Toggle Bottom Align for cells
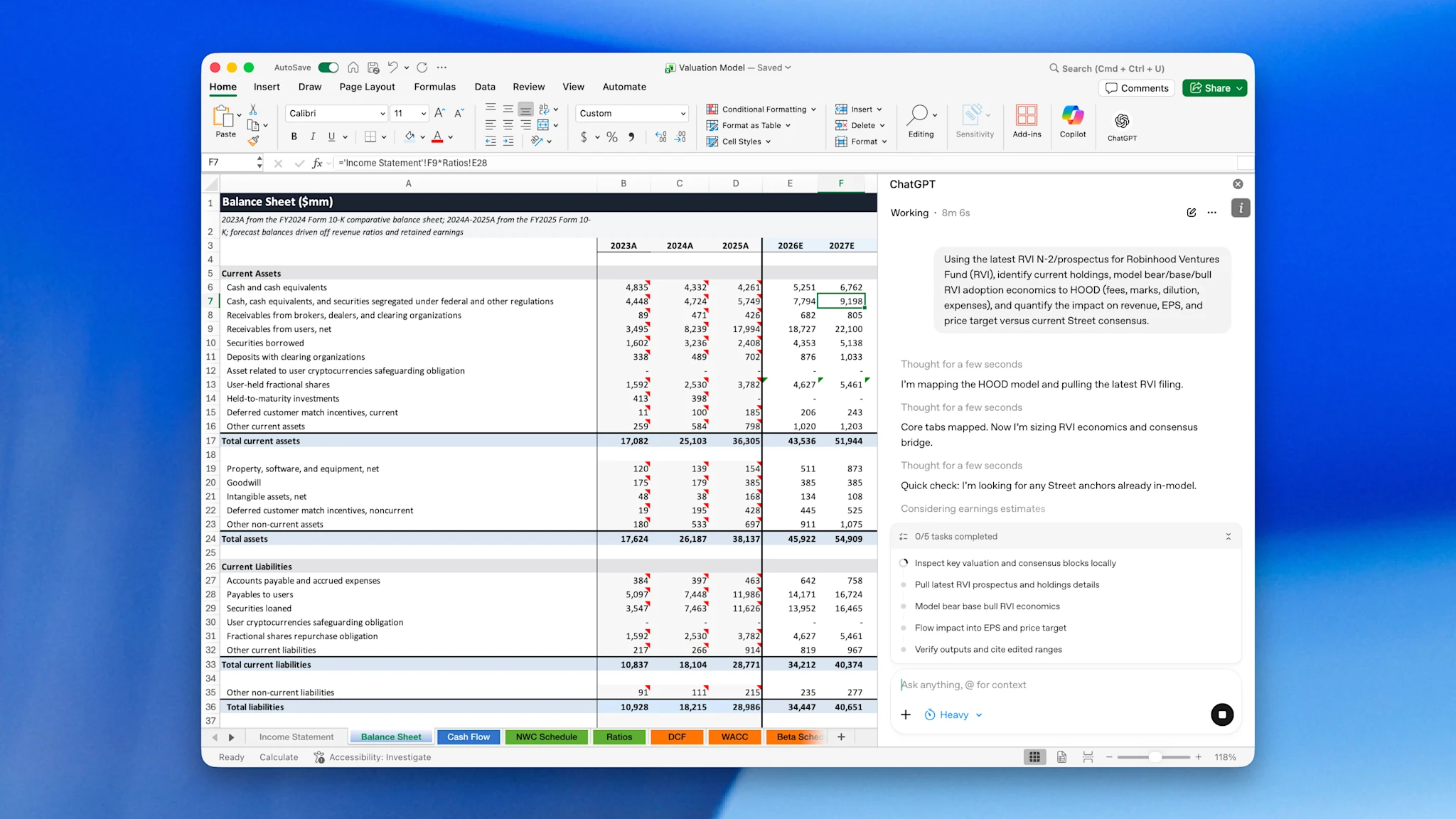The width and height of the screenshot is (1456, 819). pyautogui.click(x=525, y=109)
